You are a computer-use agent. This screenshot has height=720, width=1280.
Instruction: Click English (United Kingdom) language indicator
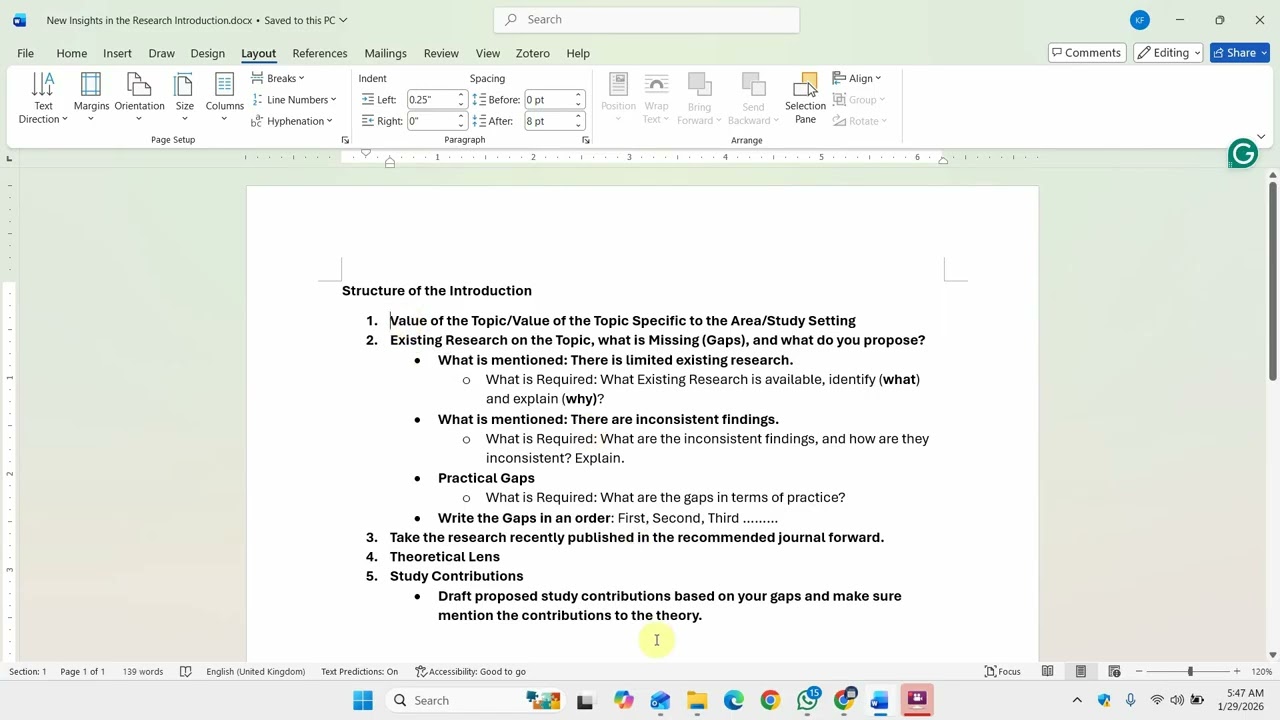(x=255, y=671)
